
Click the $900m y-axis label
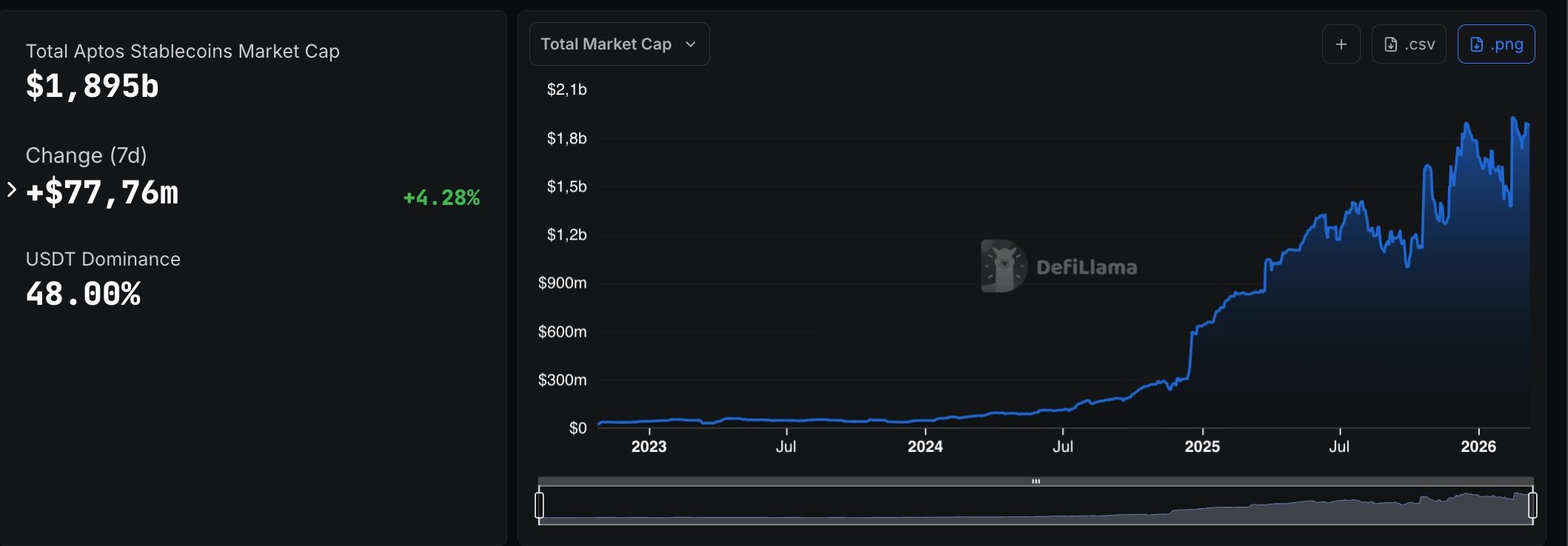562,283
